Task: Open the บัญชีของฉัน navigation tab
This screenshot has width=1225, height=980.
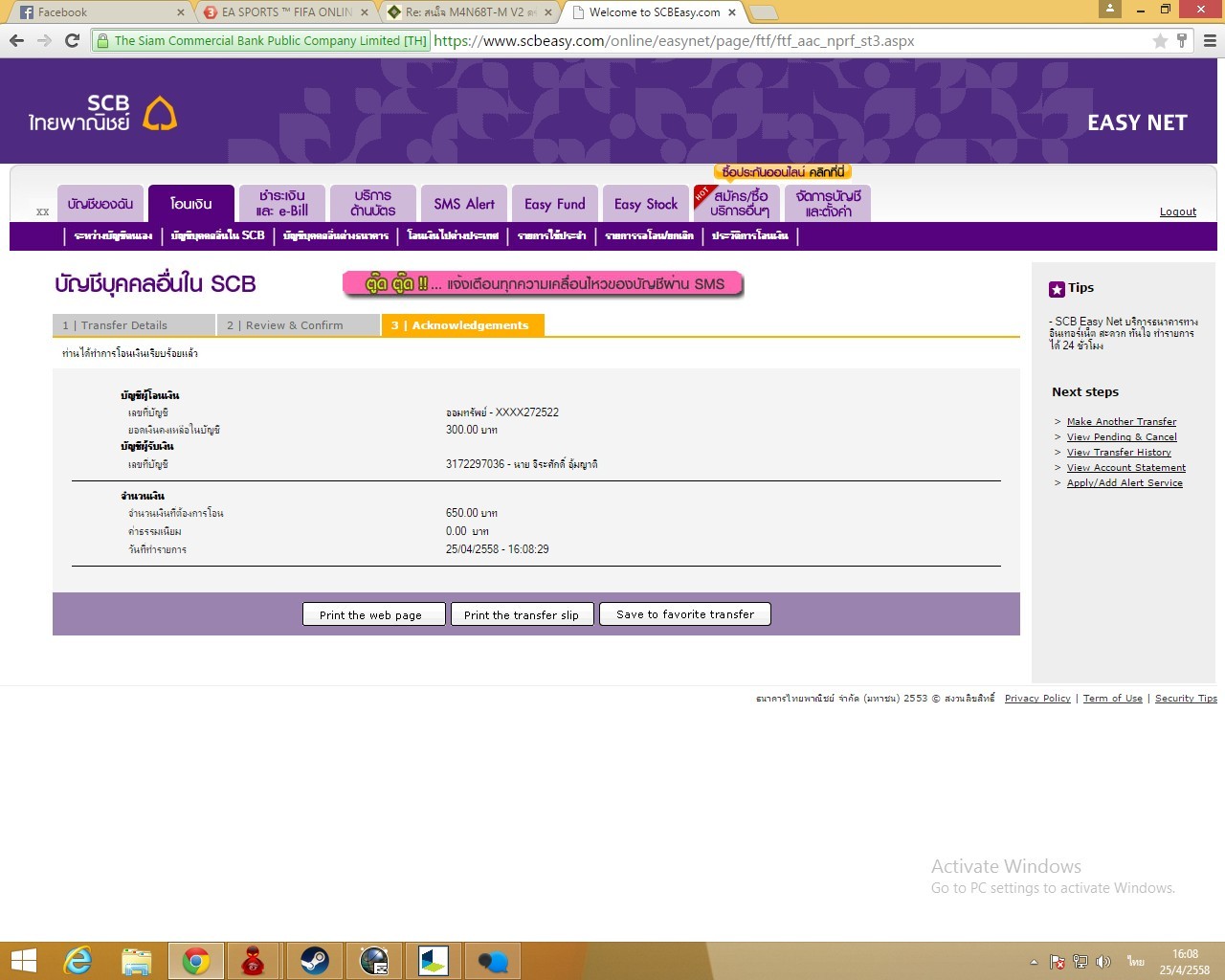Action: [100, 204]
